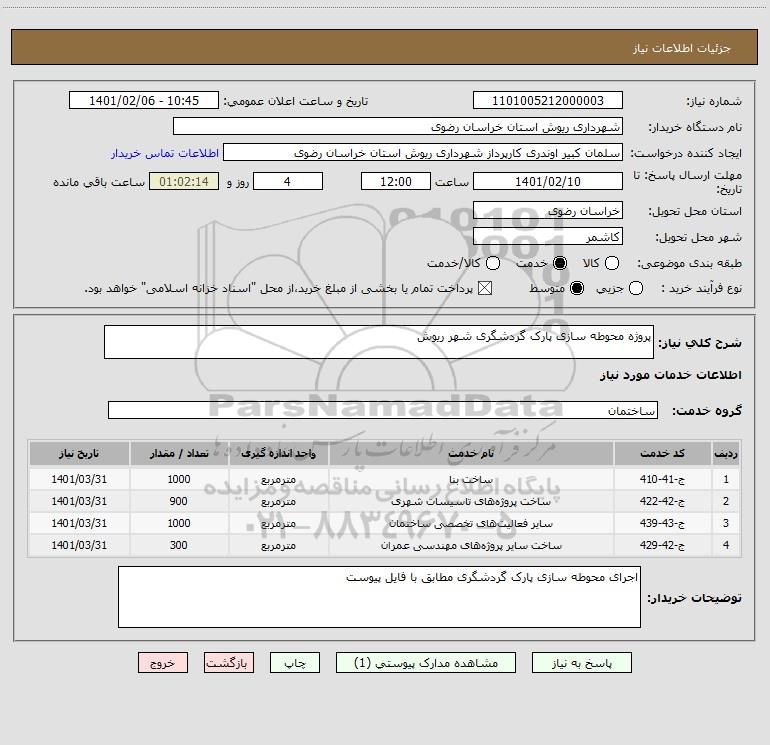This screenshot has height=745, width=770.
Task: Select the خدمت radio button
Action: [559, 263]
